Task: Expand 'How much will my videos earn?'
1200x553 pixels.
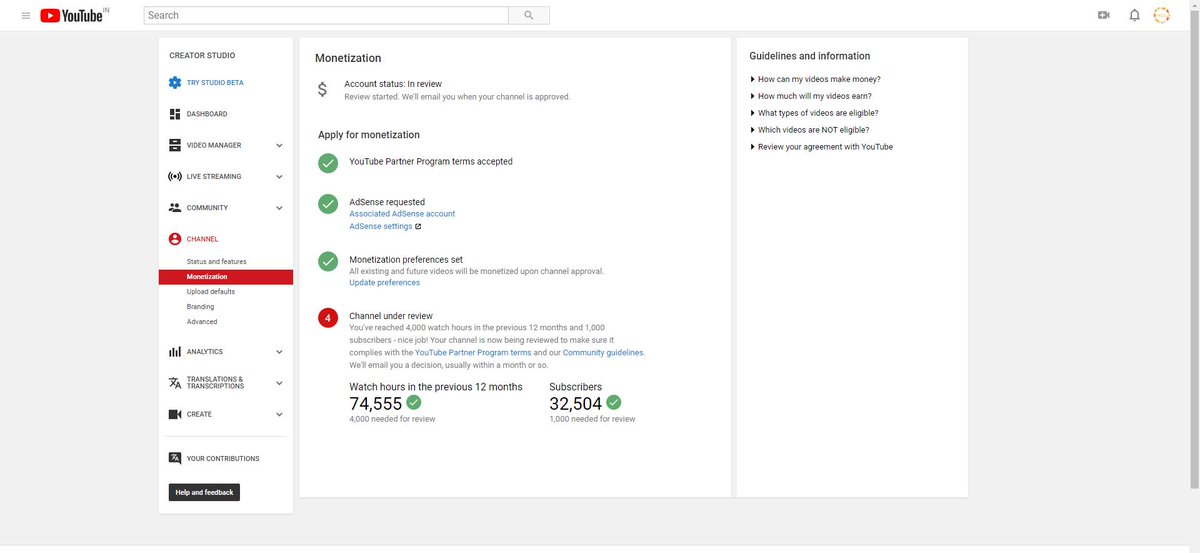Action: [811, 96]
